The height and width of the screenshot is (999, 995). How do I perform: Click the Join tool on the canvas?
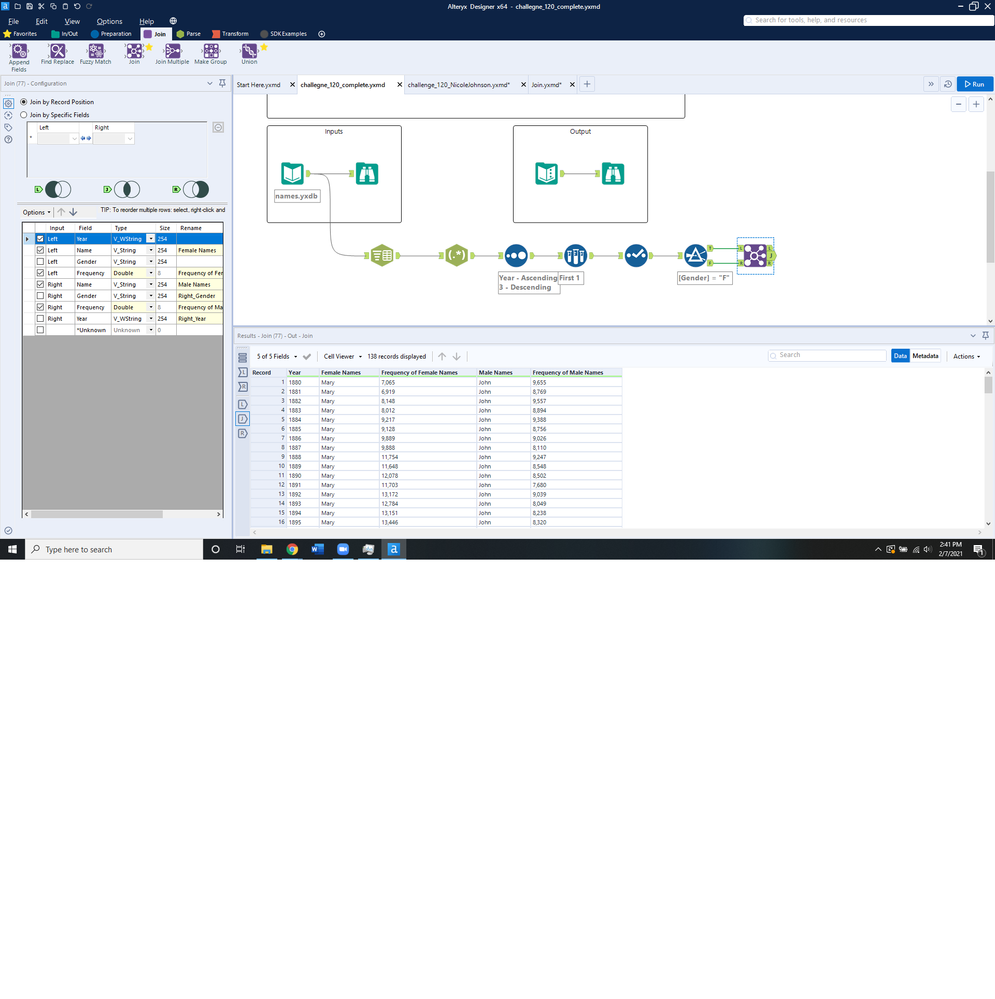coord(755,255)
